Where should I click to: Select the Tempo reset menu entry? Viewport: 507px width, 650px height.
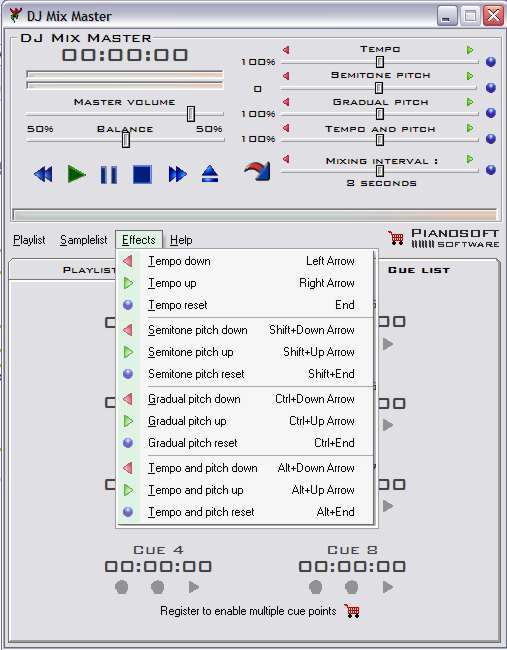(x=247, y=305)
